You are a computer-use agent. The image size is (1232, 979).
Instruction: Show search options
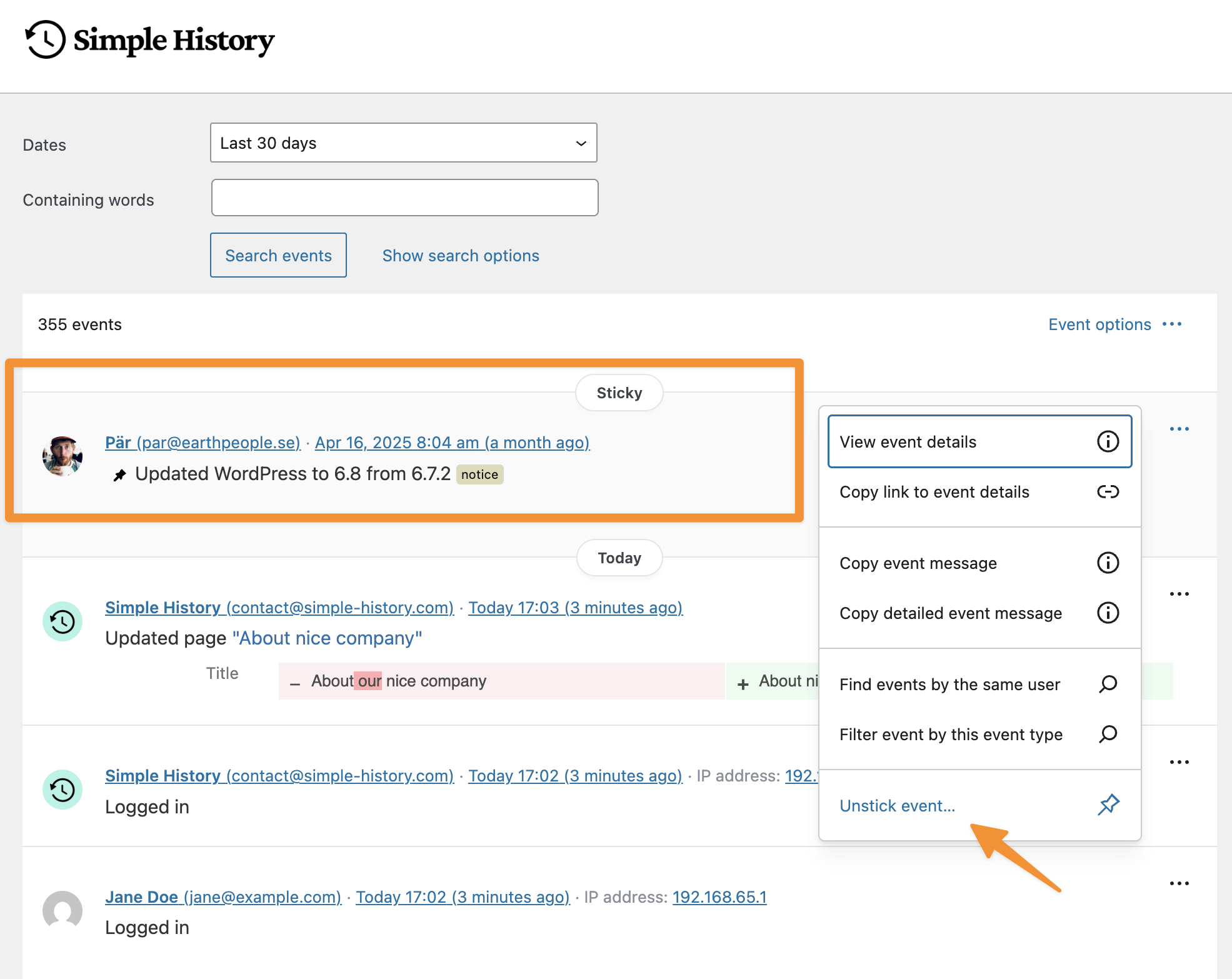click(461, 256)
